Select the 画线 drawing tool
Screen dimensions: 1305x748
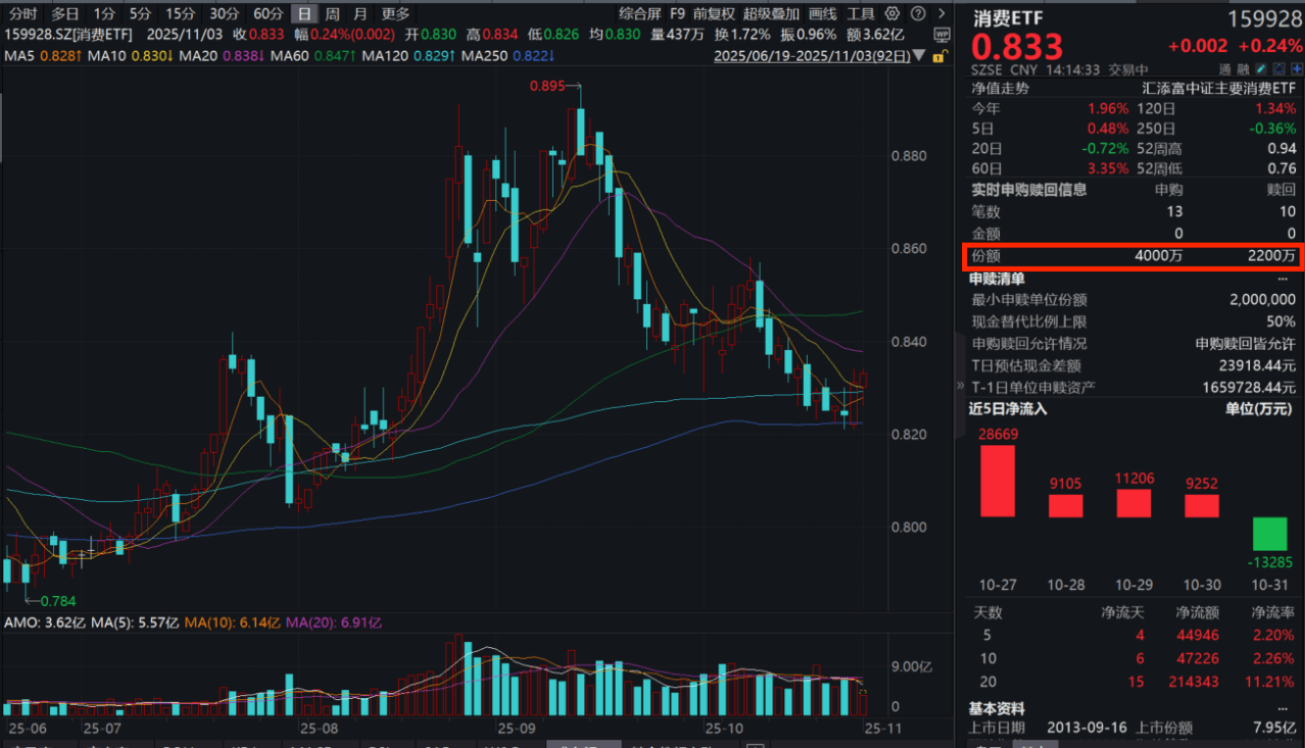821,14
